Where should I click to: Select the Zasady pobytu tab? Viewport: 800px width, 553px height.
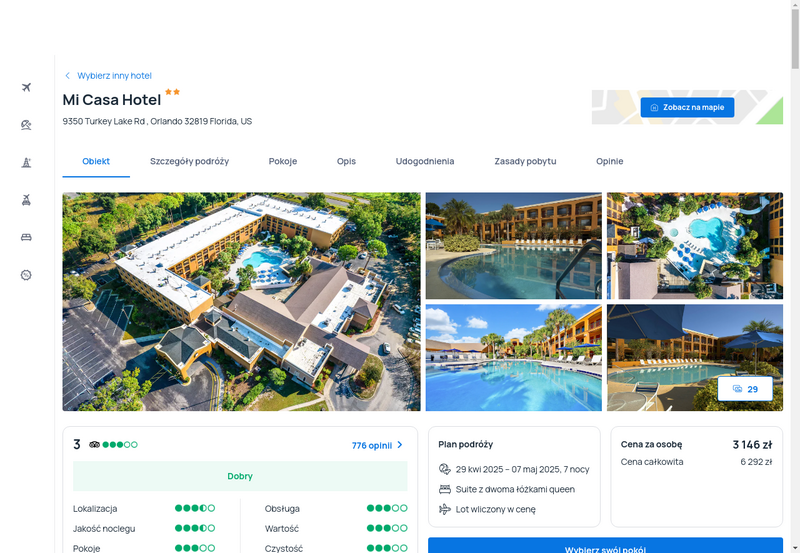(x=525, y=161)
